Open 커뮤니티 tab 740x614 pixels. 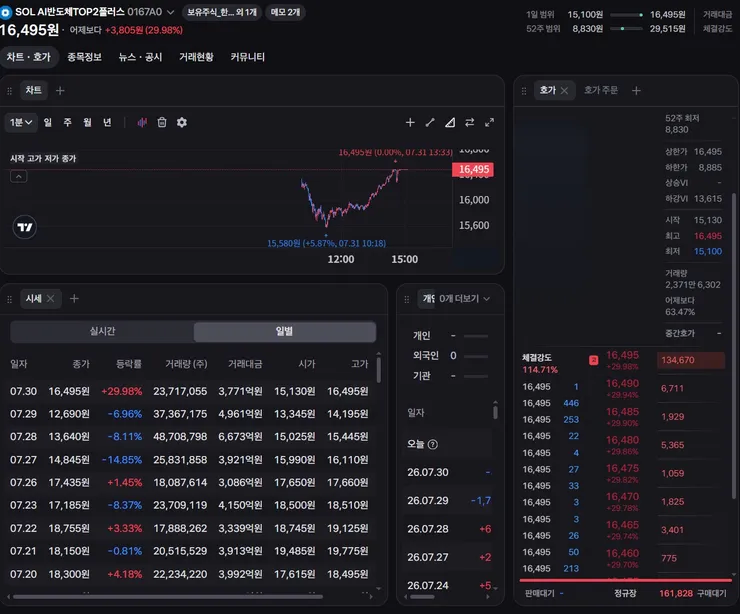point(247,57)
